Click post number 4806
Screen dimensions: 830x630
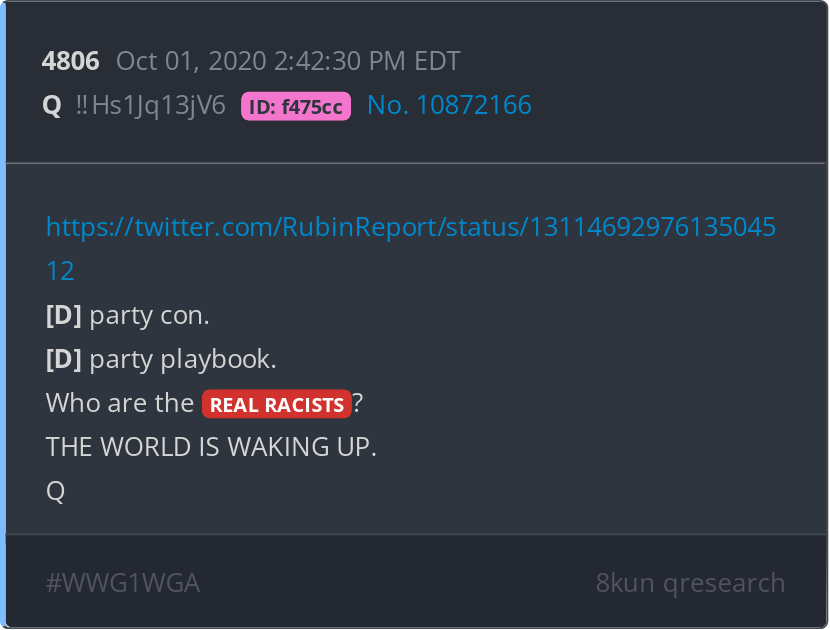(x=70, y=61)
